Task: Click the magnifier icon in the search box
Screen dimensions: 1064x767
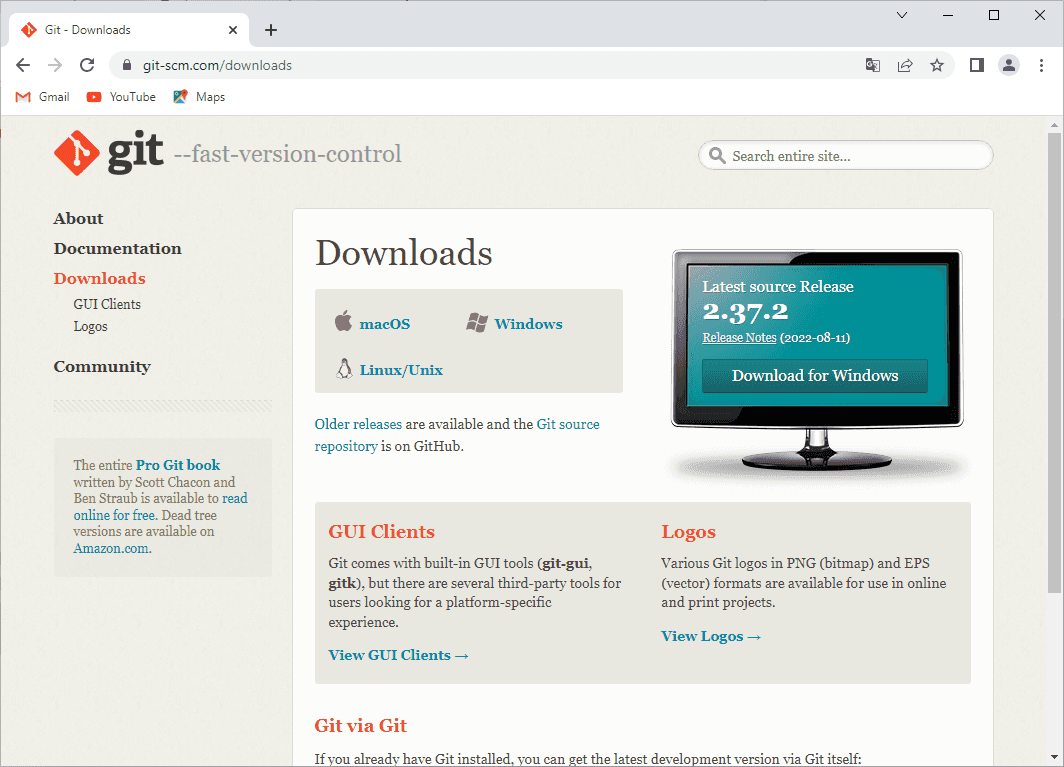Action: tap(717, 155)
